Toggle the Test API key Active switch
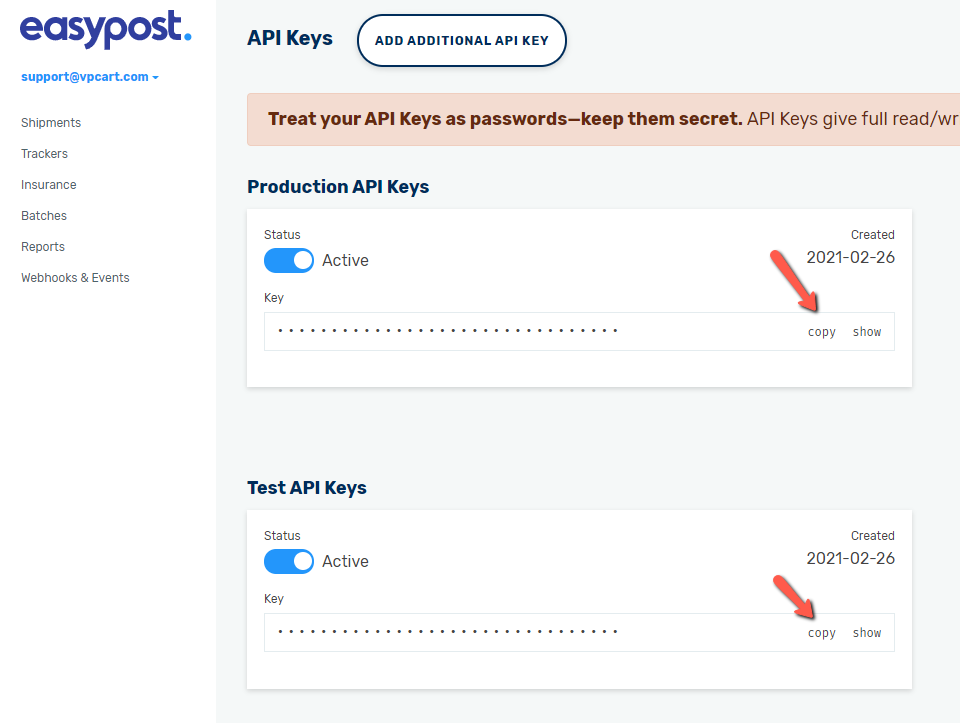The image size is (960, 723). [289, 561]
